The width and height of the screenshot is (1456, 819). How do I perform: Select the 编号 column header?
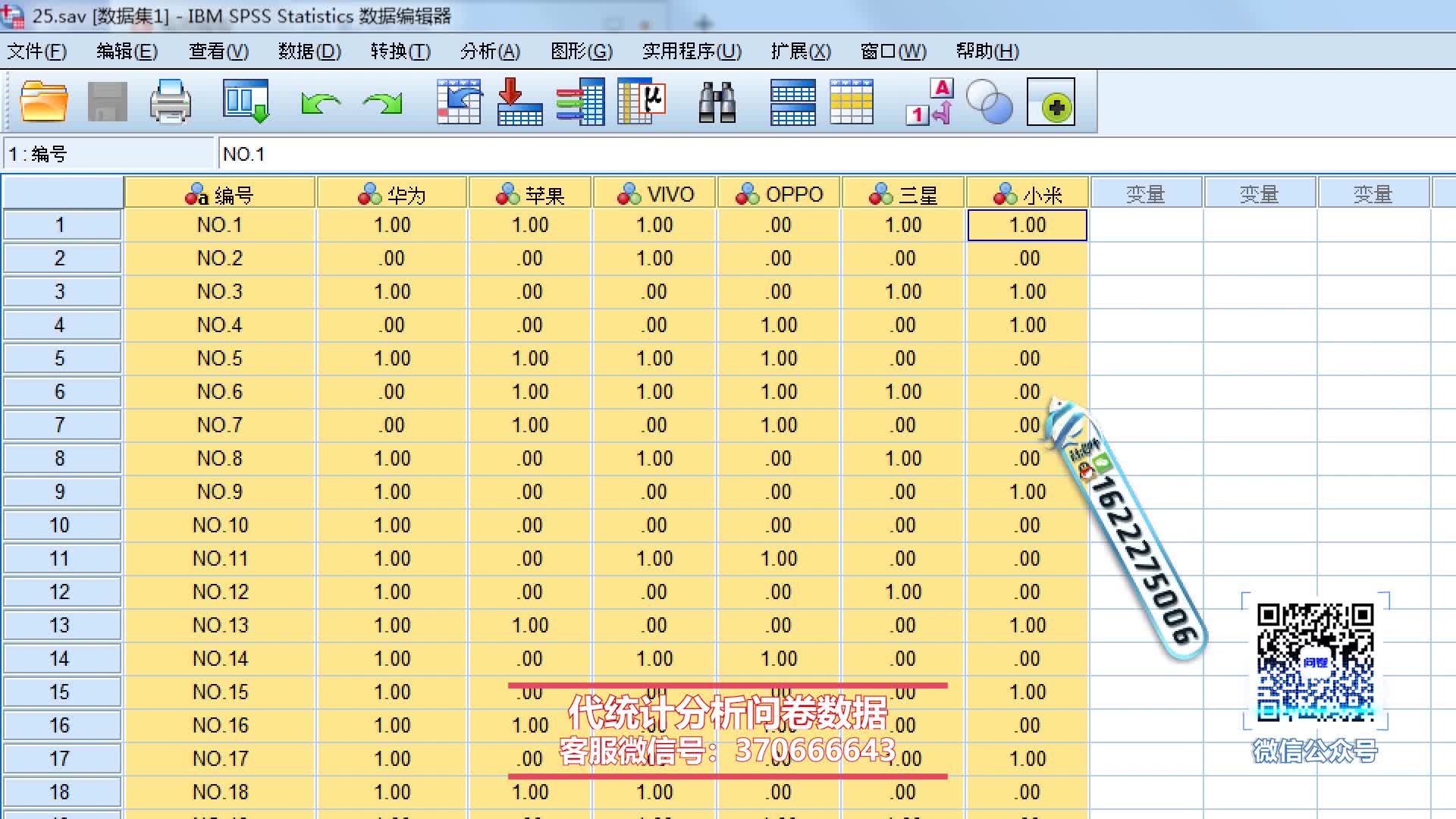pos(219,194)
